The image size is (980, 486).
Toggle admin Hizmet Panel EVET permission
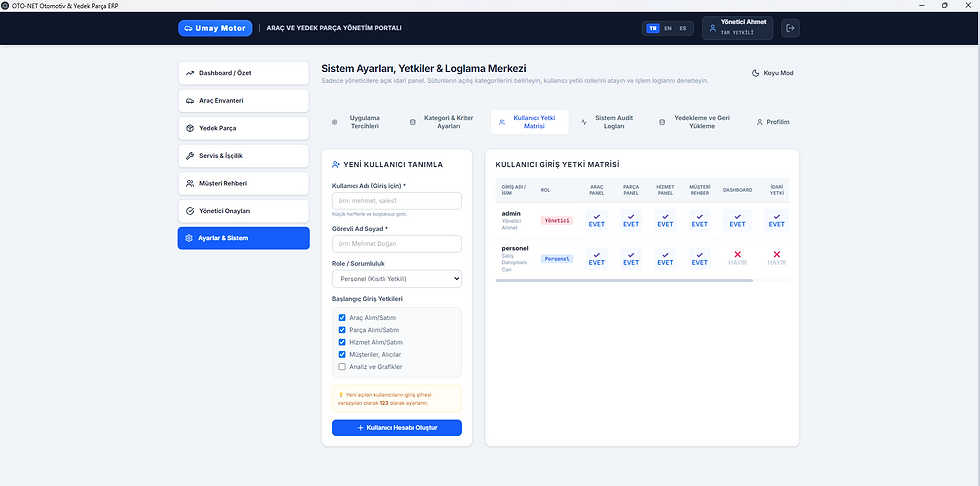click(x=666, y=221)
